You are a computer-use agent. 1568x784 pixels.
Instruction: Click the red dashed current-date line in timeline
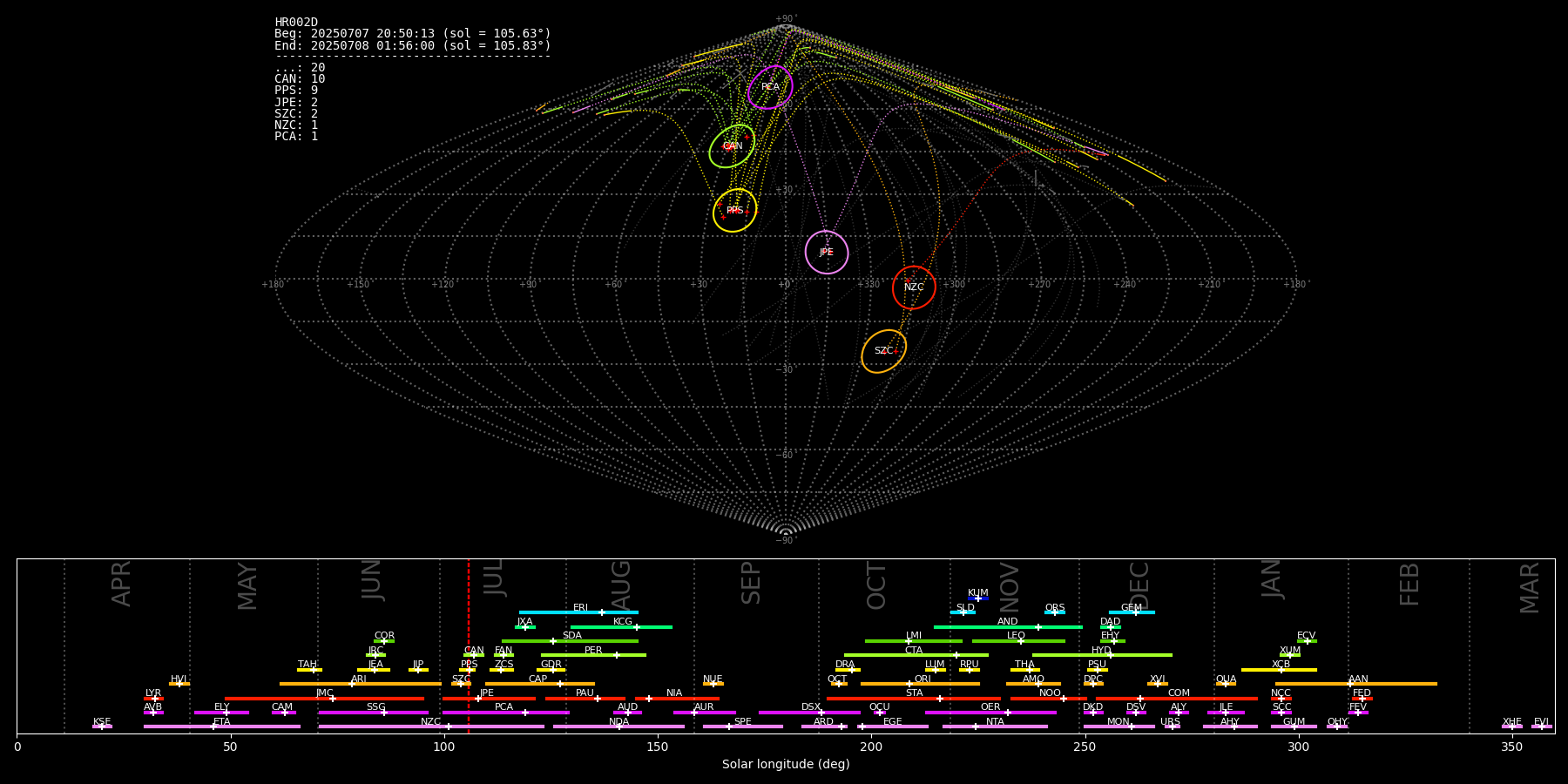pyautogui.click(x=469, y=645)
